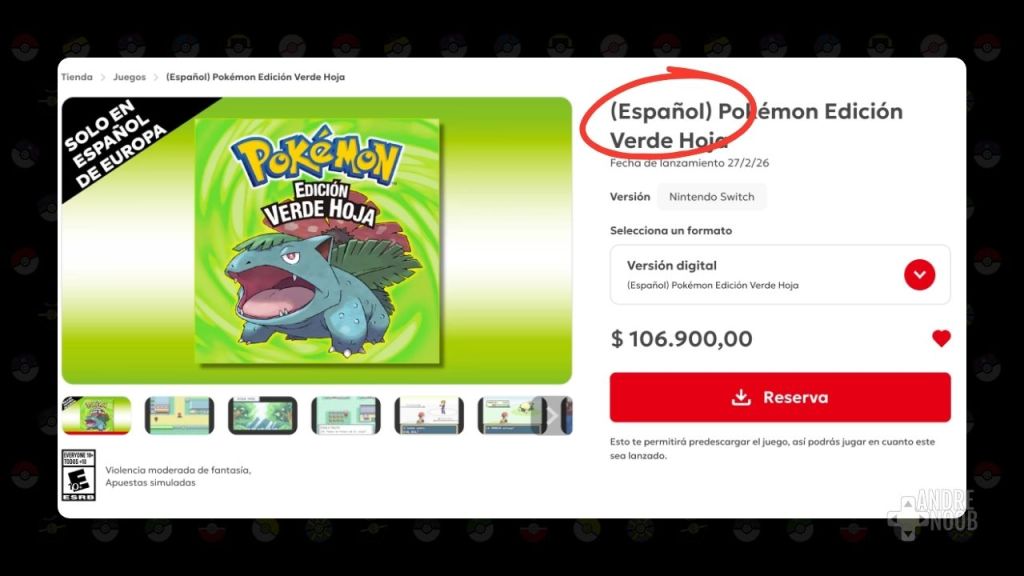Image resolution: width=1024 pixels, height=576 pixels.
Task: Open the Tienda breadcrumb link
Action: point(77,77)
